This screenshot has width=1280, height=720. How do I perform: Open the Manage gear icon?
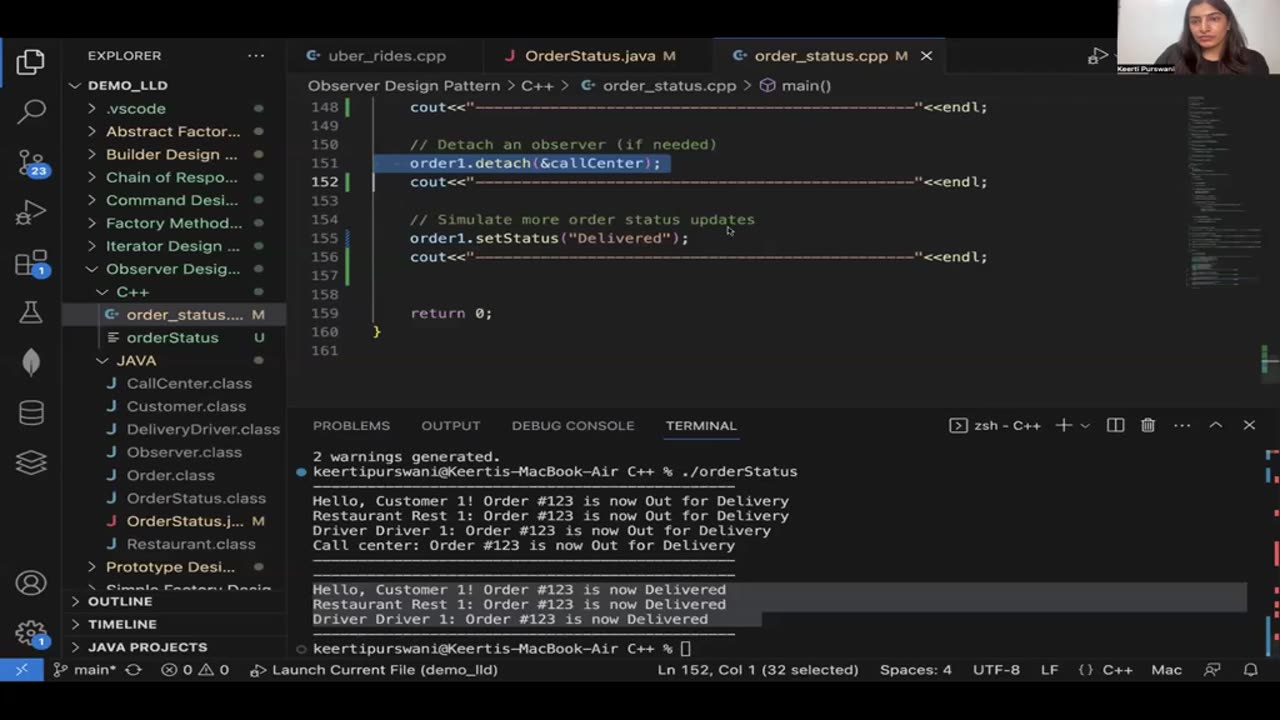(30, 633)
